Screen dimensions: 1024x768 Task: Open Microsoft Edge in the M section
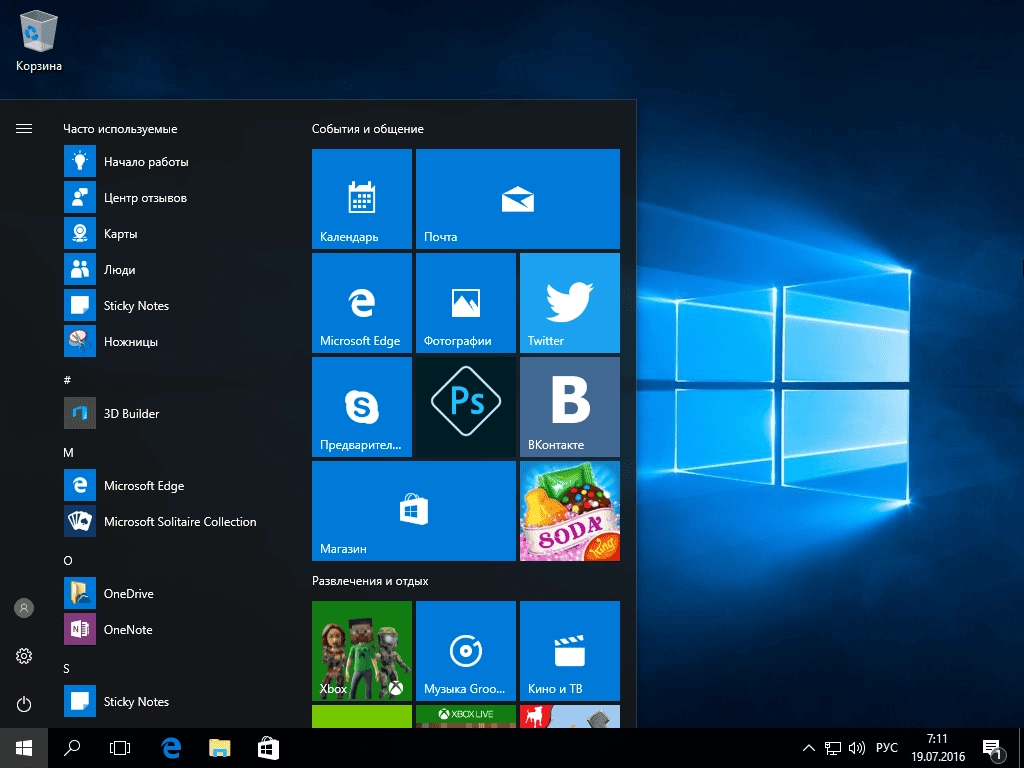pos(176,485)
